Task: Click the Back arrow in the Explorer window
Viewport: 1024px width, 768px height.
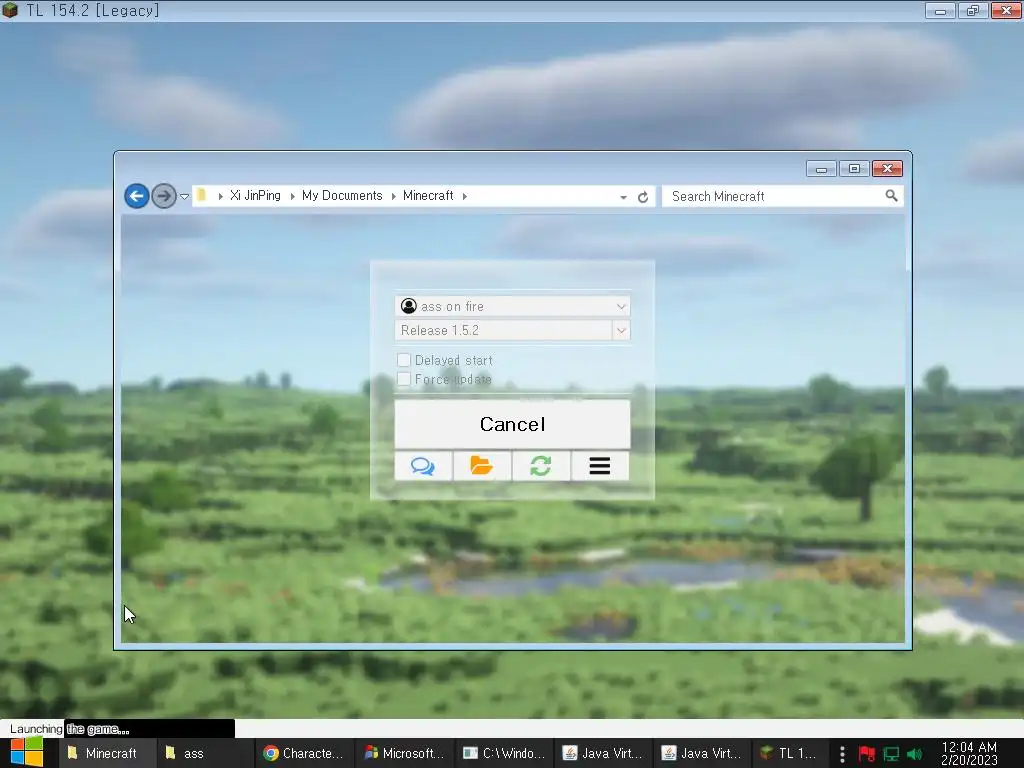Action: (x=136, y=196)
